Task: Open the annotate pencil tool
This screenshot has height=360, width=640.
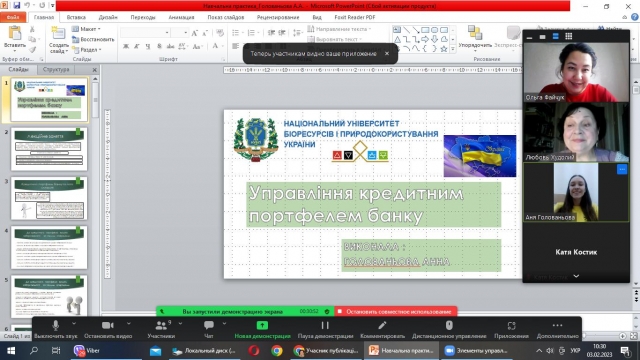Action: (x=382, y=325)
